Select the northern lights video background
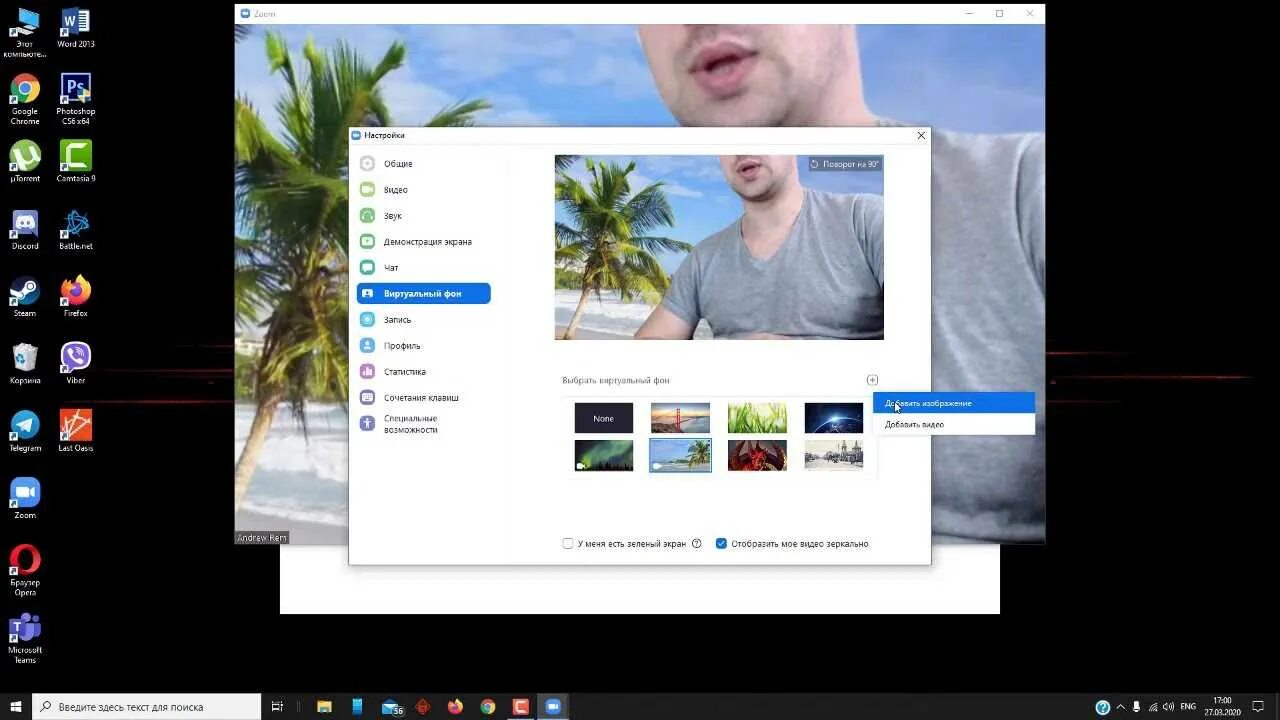Viewport: 1280px width, 720px height. click(x=604, y=455)
